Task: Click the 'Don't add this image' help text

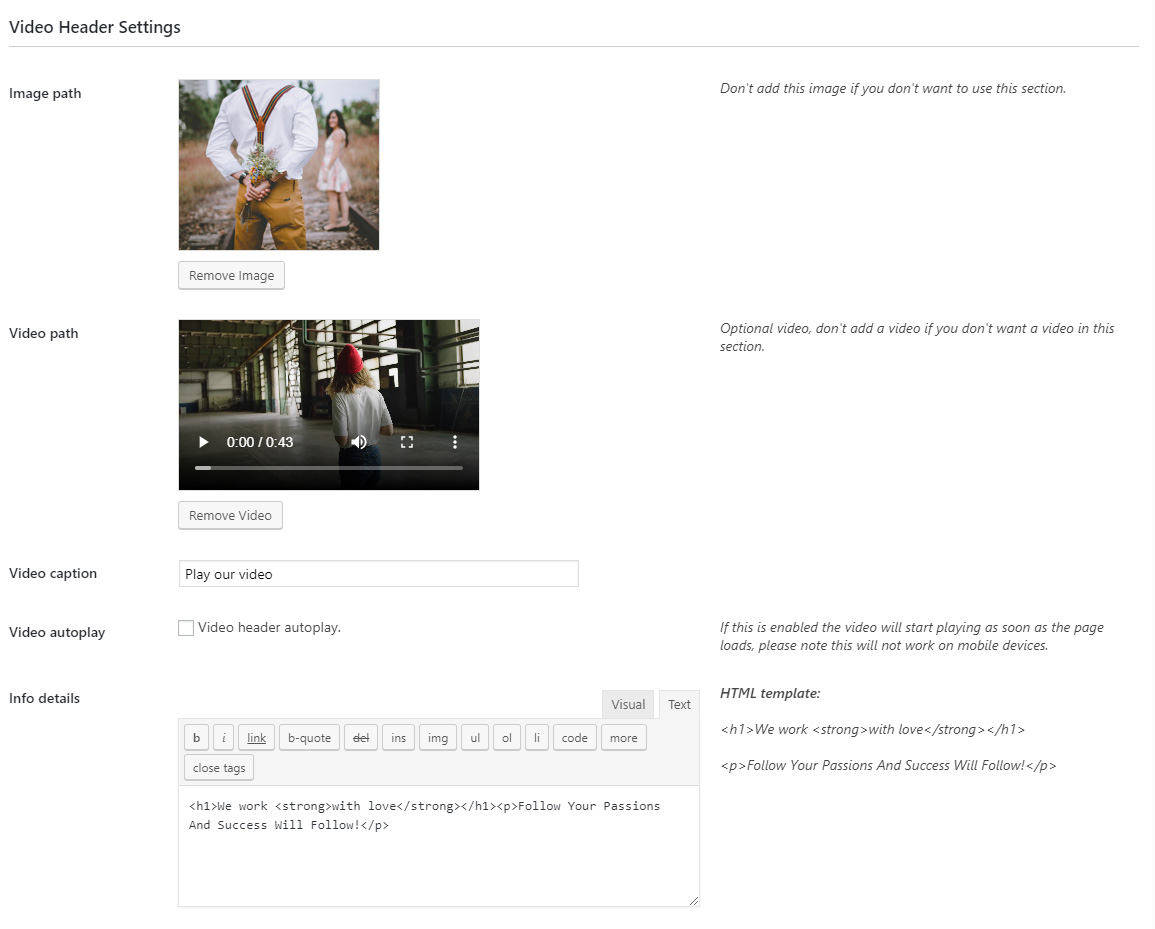Action: click(x=893, y=88)
